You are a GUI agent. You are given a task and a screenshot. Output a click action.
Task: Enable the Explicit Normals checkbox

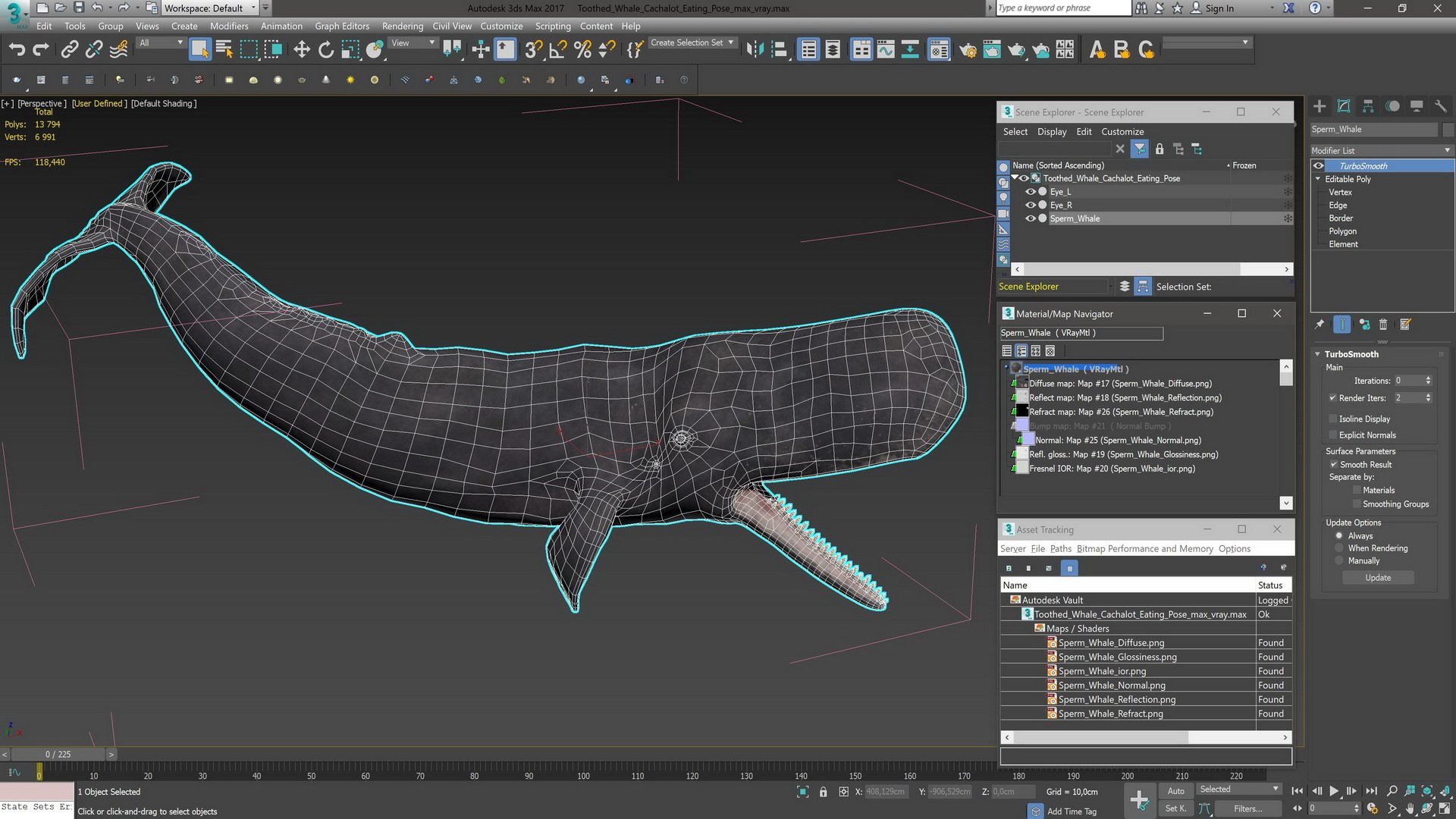[1333, 435]
